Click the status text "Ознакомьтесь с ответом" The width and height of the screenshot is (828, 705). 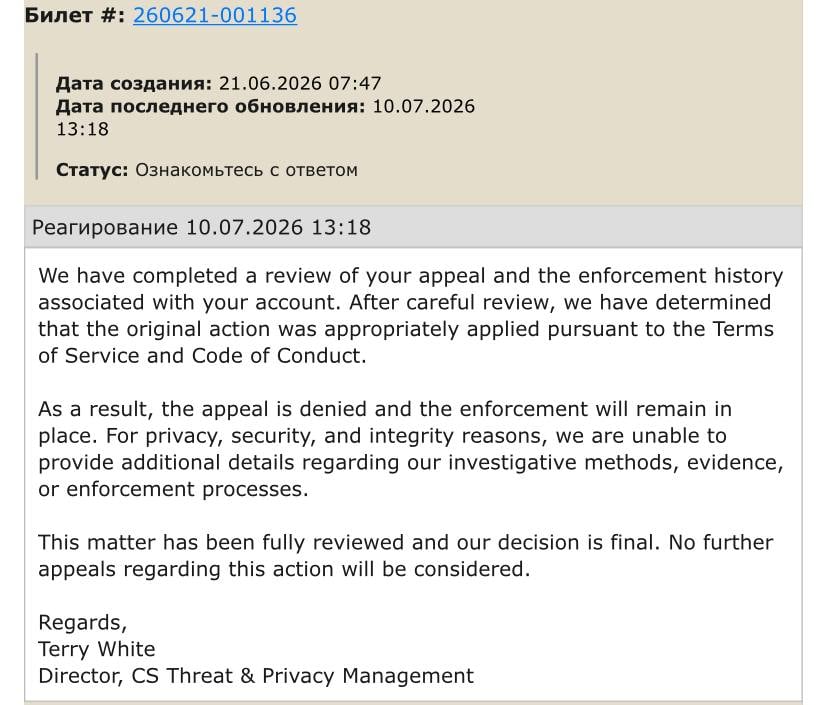[x=247, y=170]
